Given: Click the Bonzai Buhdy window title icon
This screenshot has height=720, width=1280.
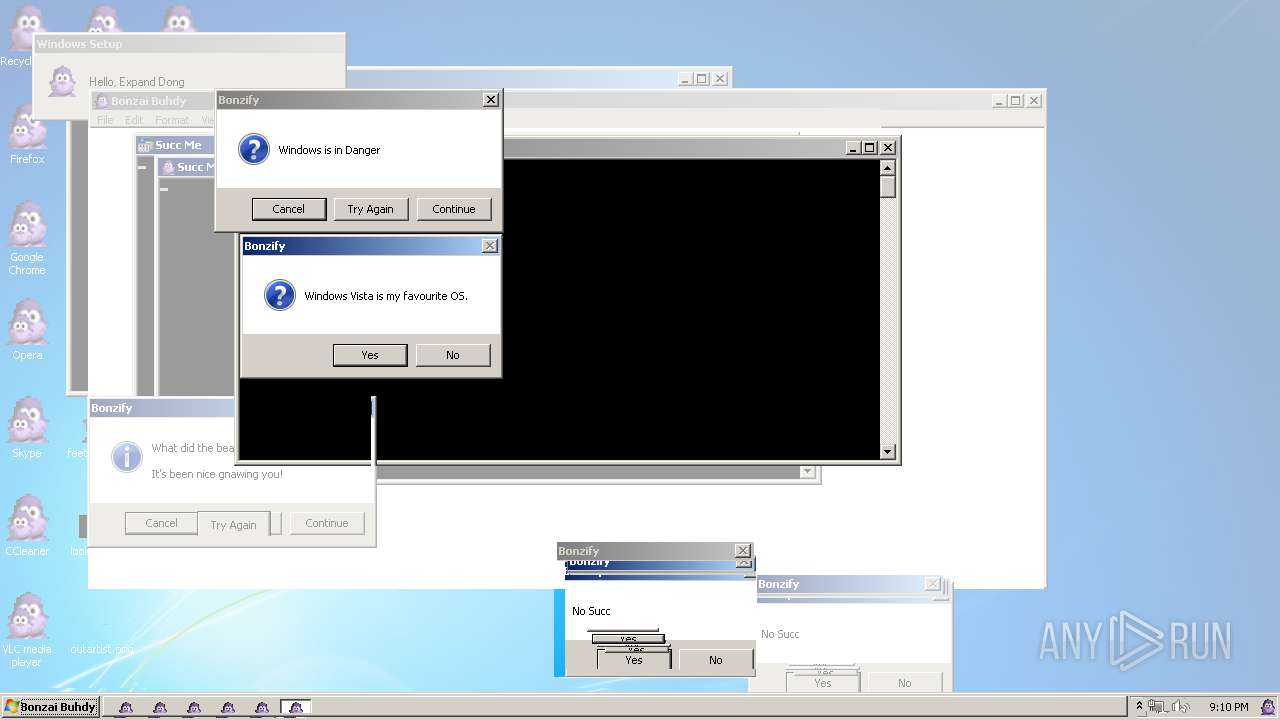Looking at the screenshot, I should 101,101.
